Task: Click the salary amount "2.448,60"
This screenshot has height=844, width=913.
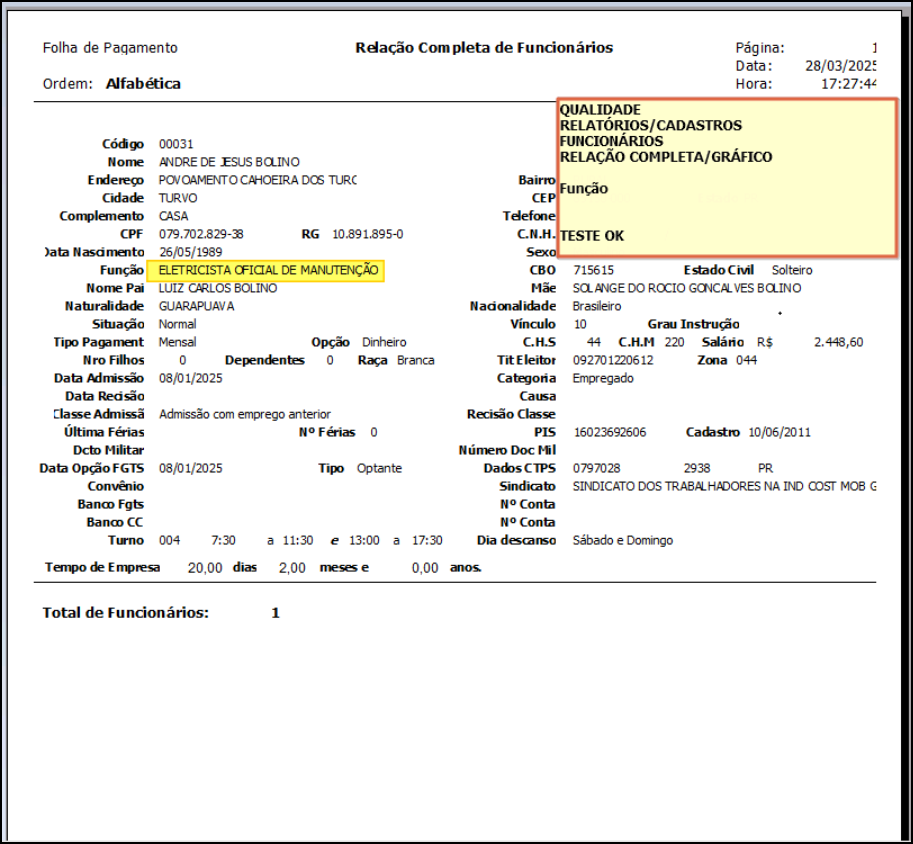Action: pyautogui.click(x=838, y=342)
